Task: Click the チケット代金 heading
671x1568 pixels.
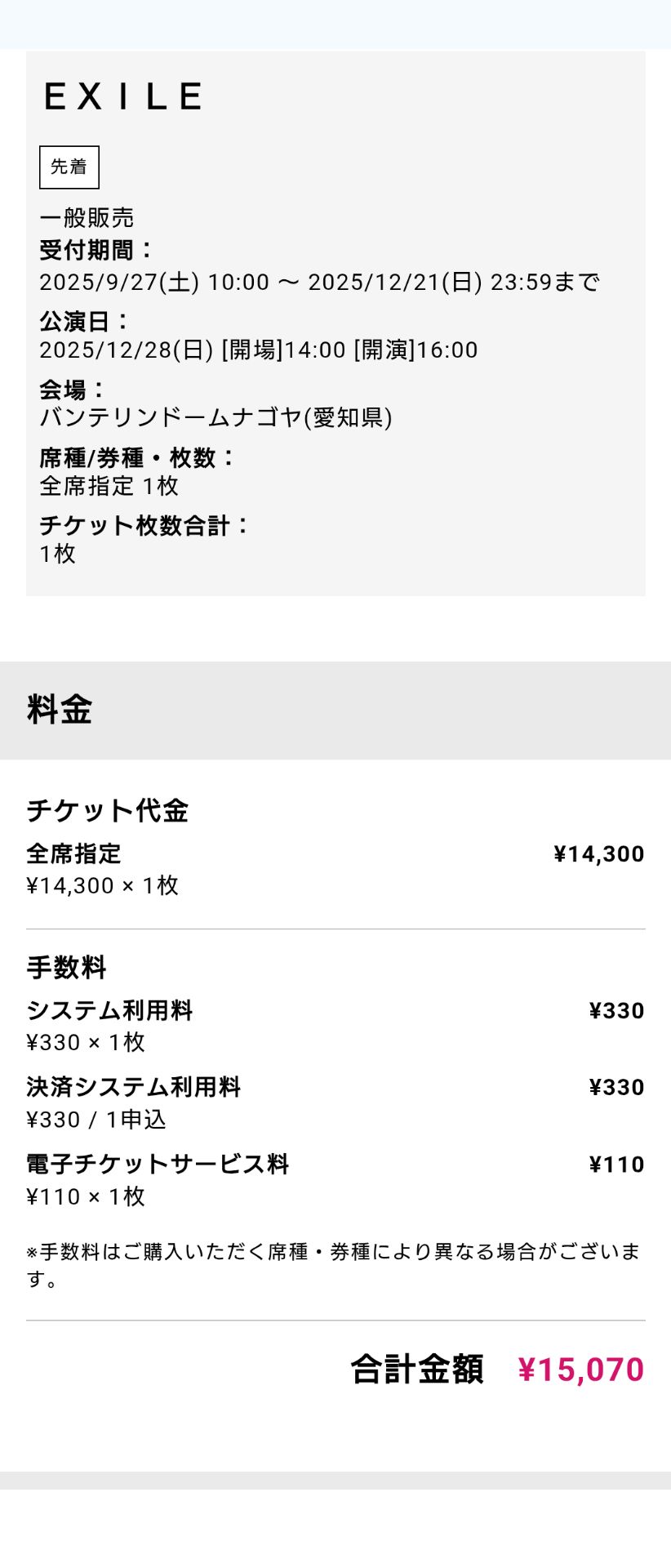Action: [108, 811]
